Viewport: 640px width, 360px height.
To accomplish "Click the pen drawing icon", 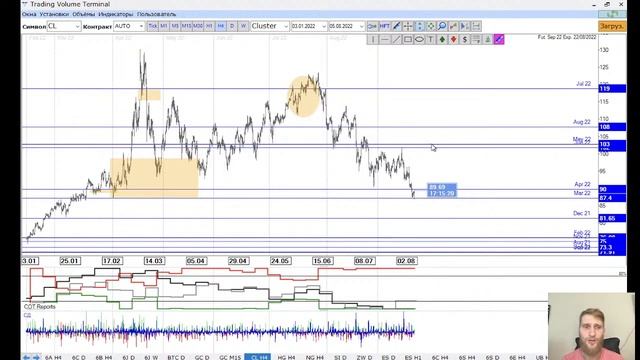I will point(396,26).
